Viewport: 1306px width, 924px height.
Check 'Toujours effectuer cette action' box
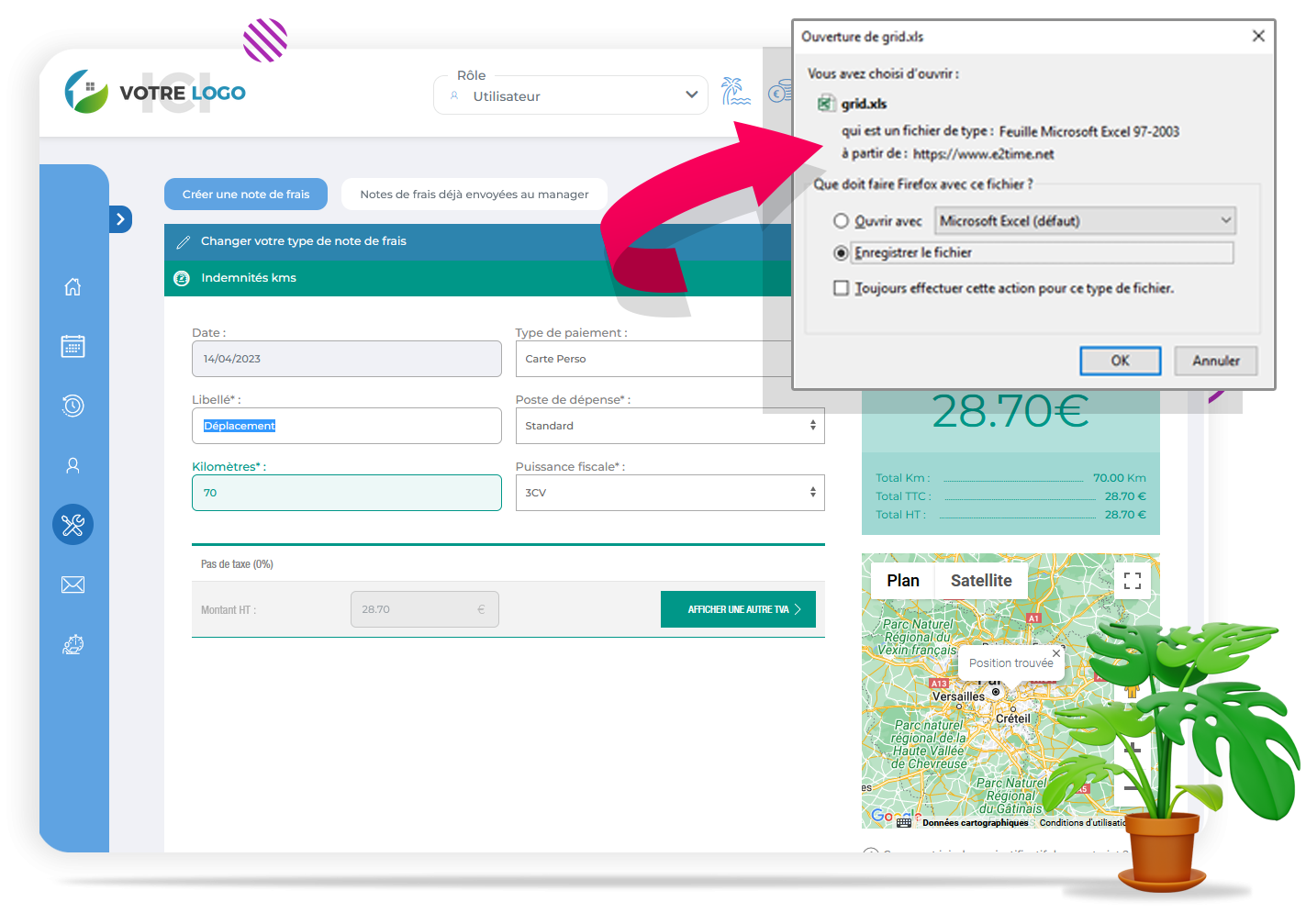point(841,288)
